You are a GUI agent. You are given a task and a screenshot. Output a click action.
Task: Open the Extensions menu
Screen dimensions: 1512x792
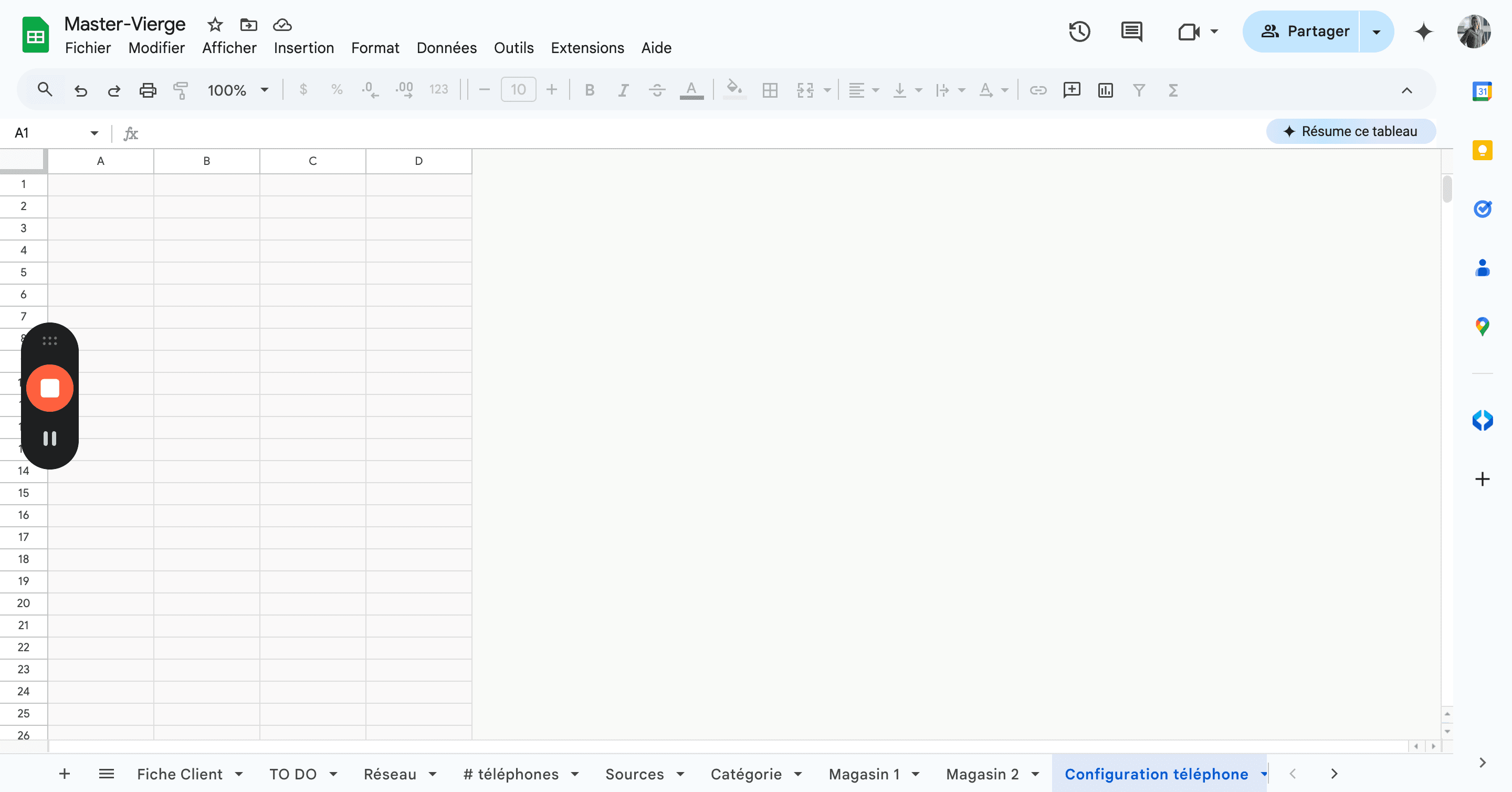[x=587, y=48]
